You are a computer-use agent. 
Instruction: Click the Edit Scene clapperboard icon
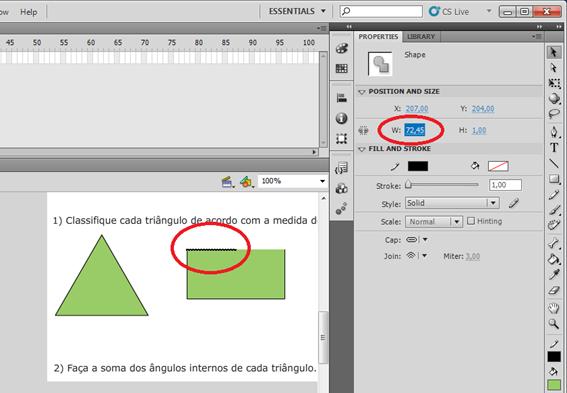(227, 182)
